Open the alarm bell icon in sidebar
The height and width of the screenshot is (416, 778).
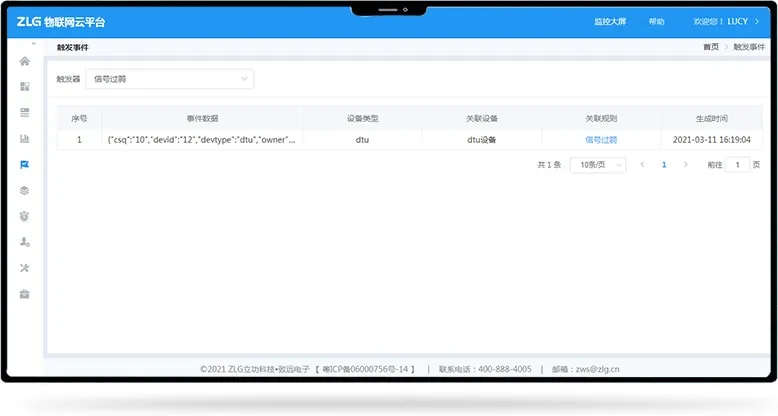(x=25, y=216)
